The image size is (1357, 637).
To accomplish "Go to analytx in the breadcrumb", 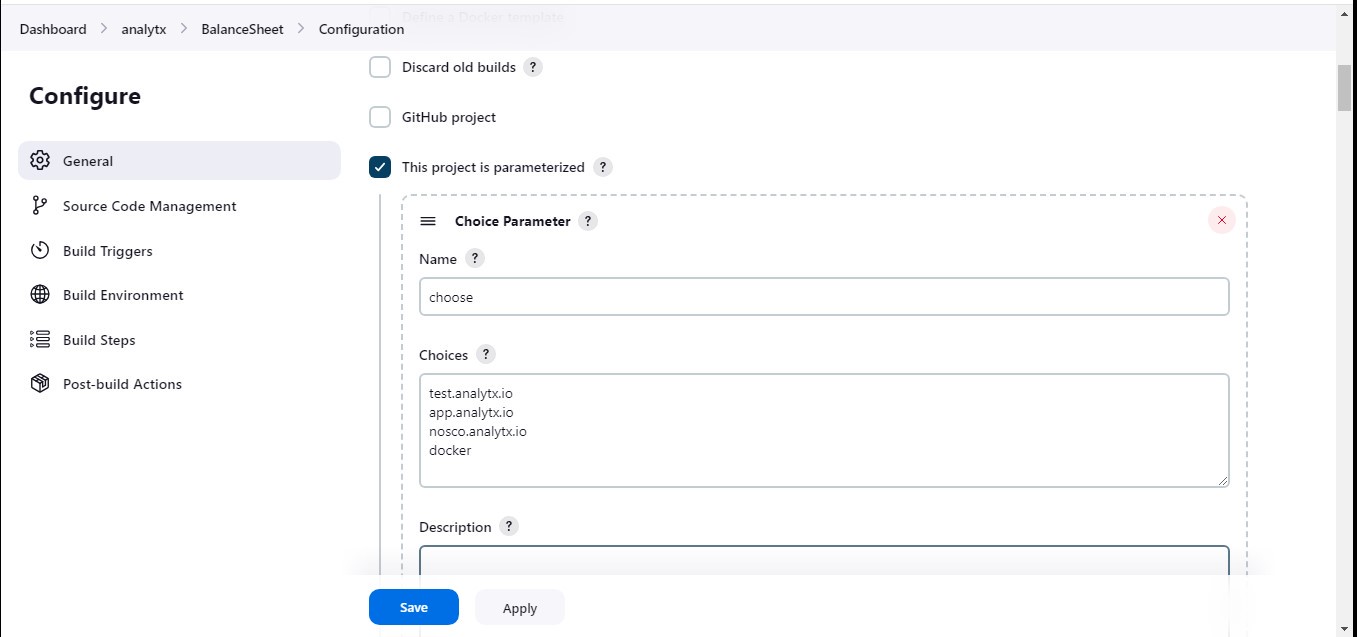I will (x=144, y=29).
